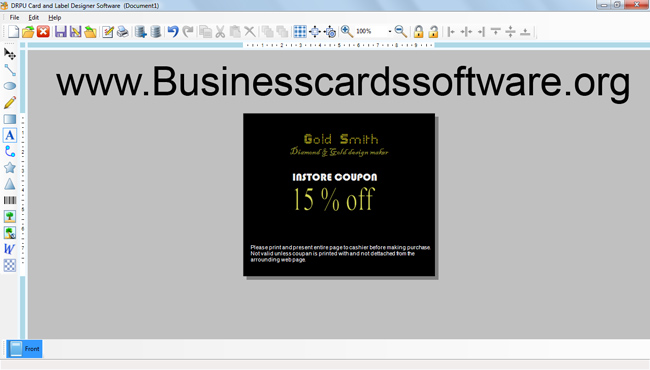650x370 pixels.
Task: Select the Star shape tool
Action: point(10,167)
